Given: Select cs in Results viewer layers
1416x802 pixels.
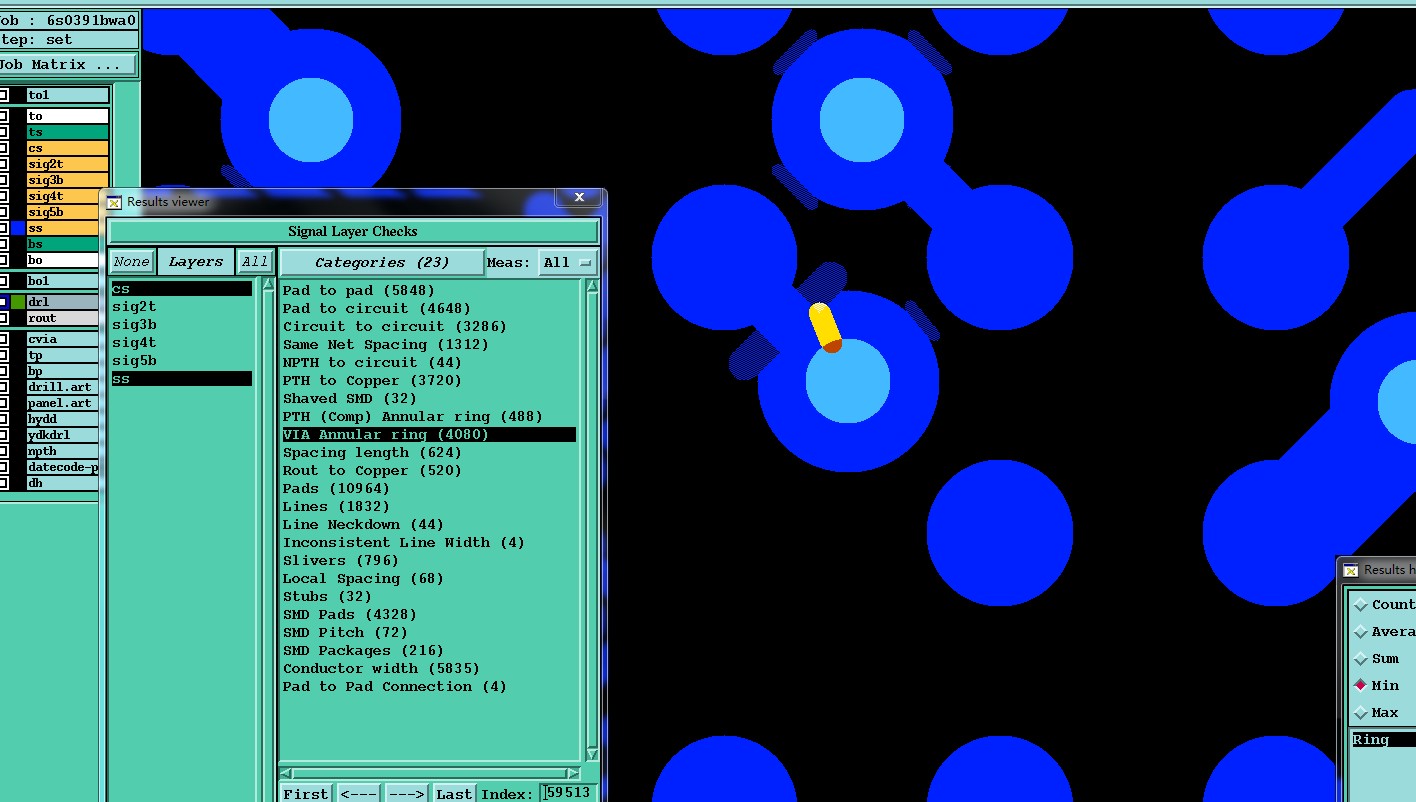Looking at the screenshot, I should tap(181, 289).
